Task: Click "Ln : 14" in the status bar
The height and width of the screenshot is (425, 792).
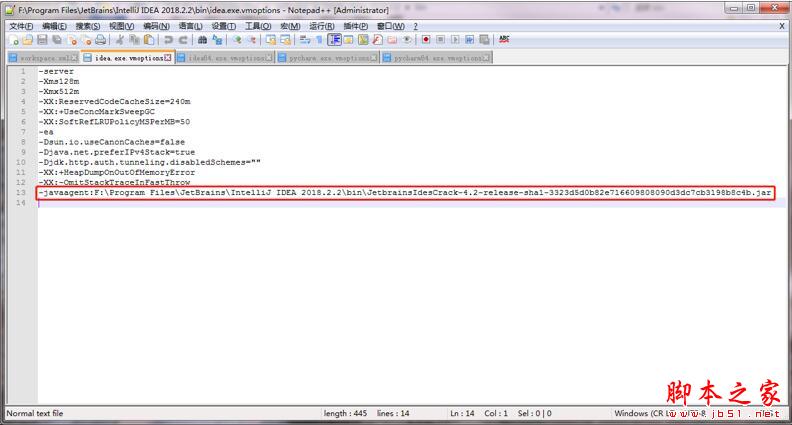Action: coord(462,413)
